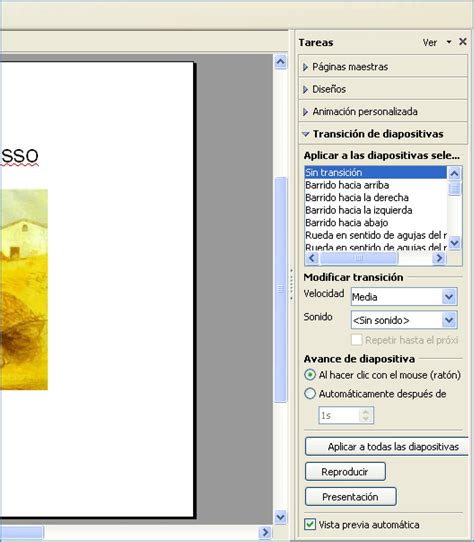Select Al hacer clic con el mouse option
Image resolution: width=474 pixels, height=542 pixels.
click(310, 375)
